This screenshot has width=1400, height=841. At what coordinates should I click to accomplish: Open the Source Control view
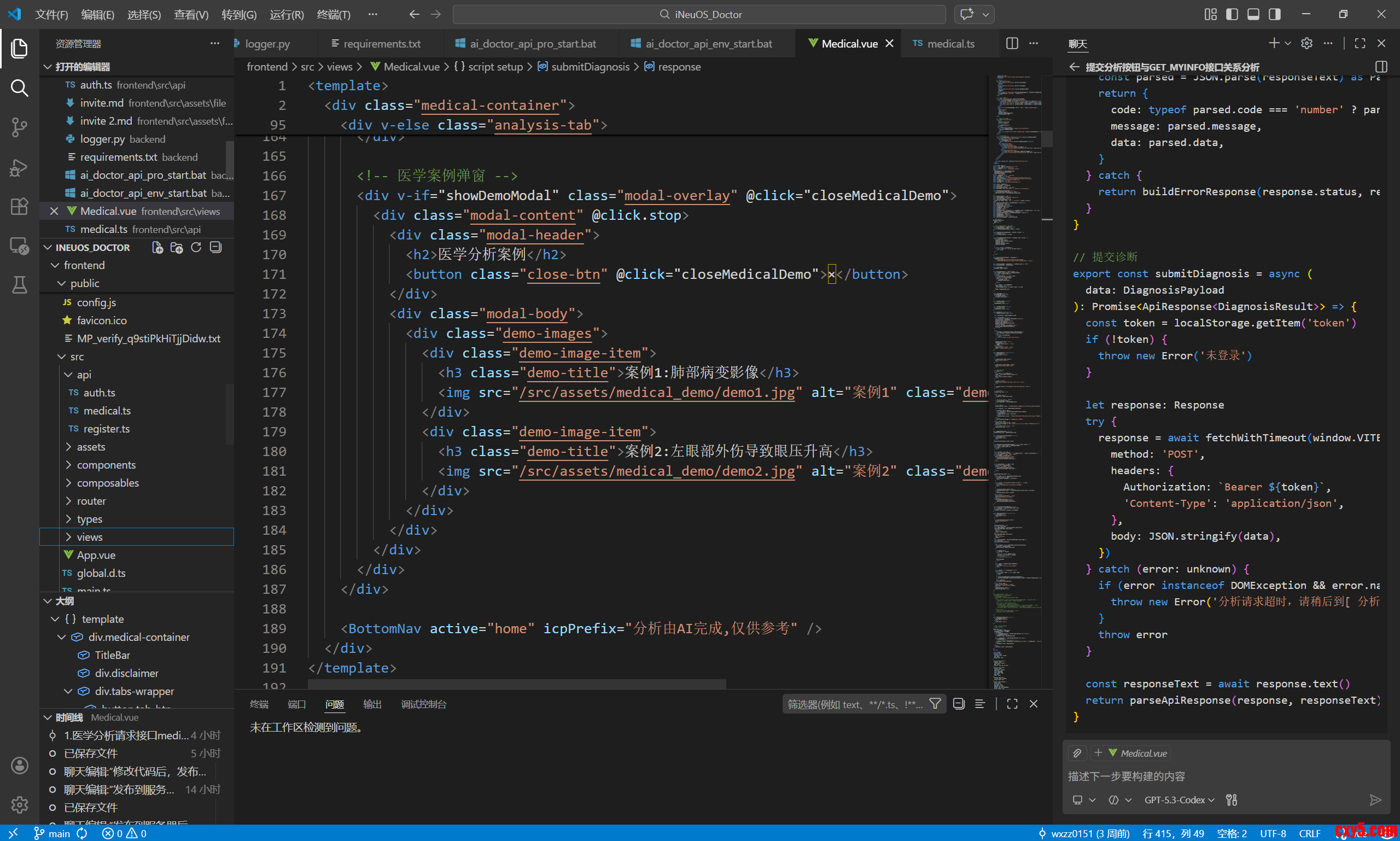tap(19, 127)
